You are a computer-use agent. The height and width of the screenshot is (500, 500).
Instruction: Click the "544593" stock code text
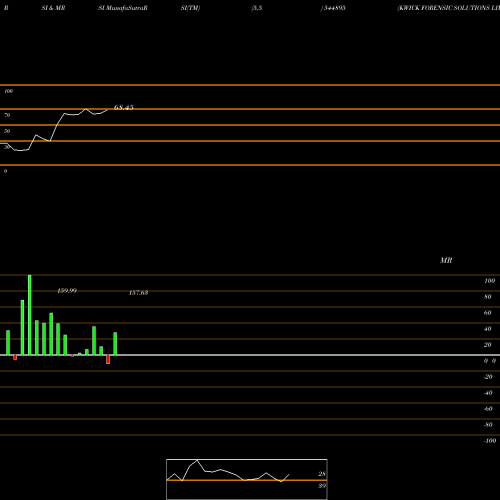[335, 8]
